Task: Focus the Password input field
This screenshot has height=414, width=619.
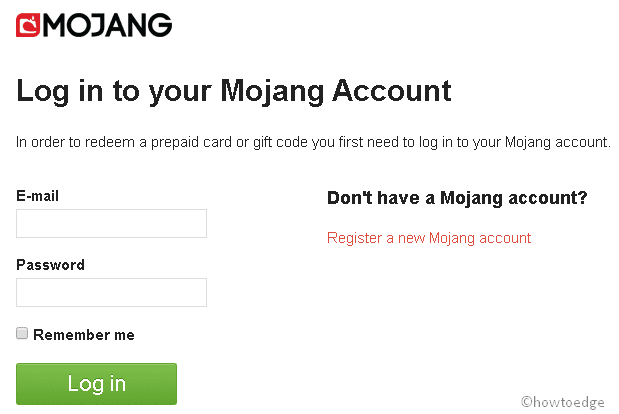Action: tap(111, 292)
